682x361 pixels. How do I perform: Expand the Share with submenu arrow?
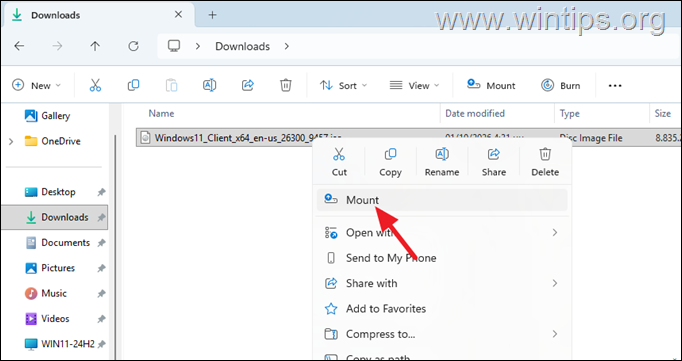tap(555, 284)
